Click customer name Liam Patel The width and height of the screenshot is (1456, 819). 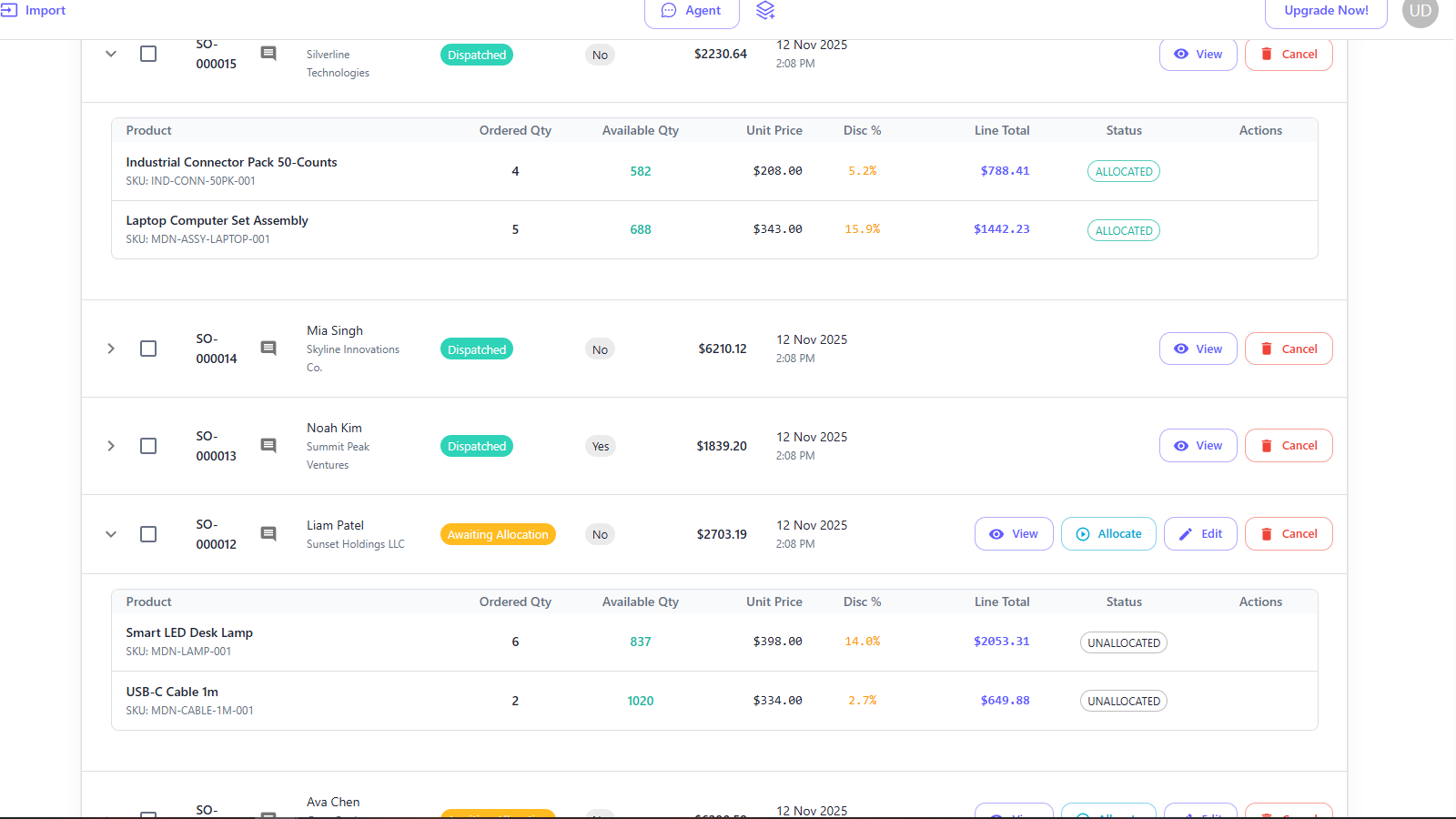click(x=335, y=525)
